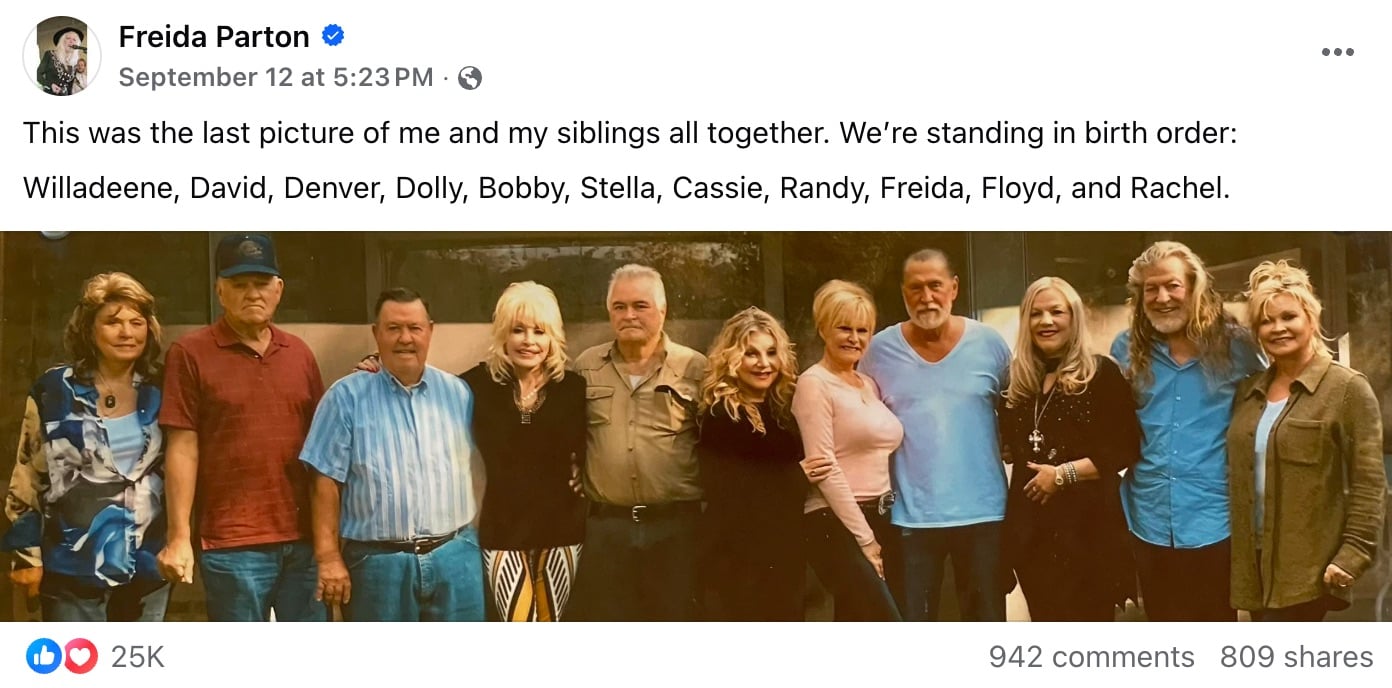Open Freida Parton's profile picture
The width and height of the screenshot is (1392, 688).
(x=62, y=56)
